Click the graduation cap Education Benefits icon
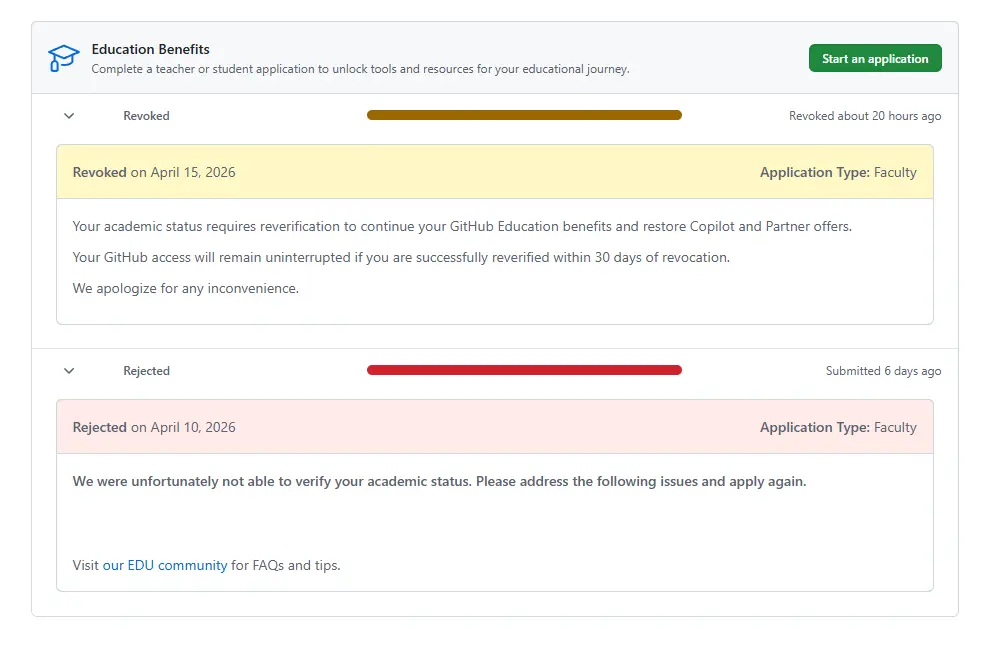Screen dimensions: 994x653 [63, 58]
